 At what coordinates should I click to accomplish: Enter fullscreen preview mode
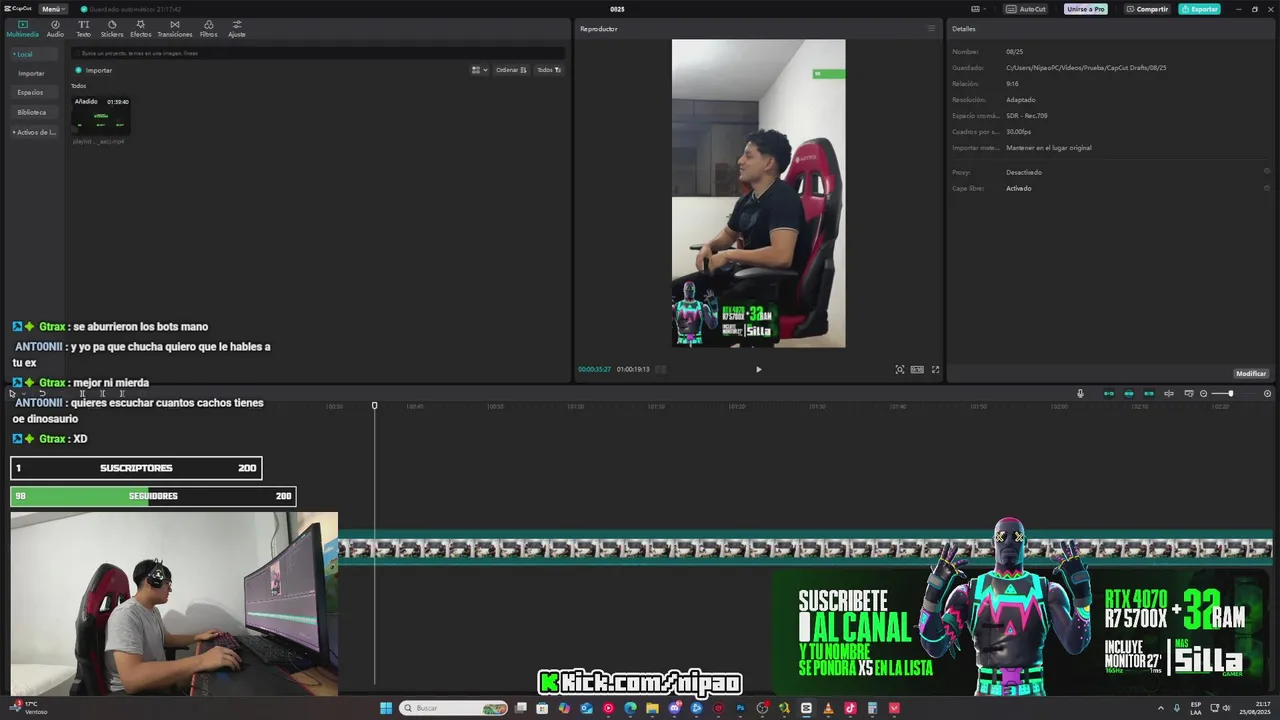(x=935, y=369)
